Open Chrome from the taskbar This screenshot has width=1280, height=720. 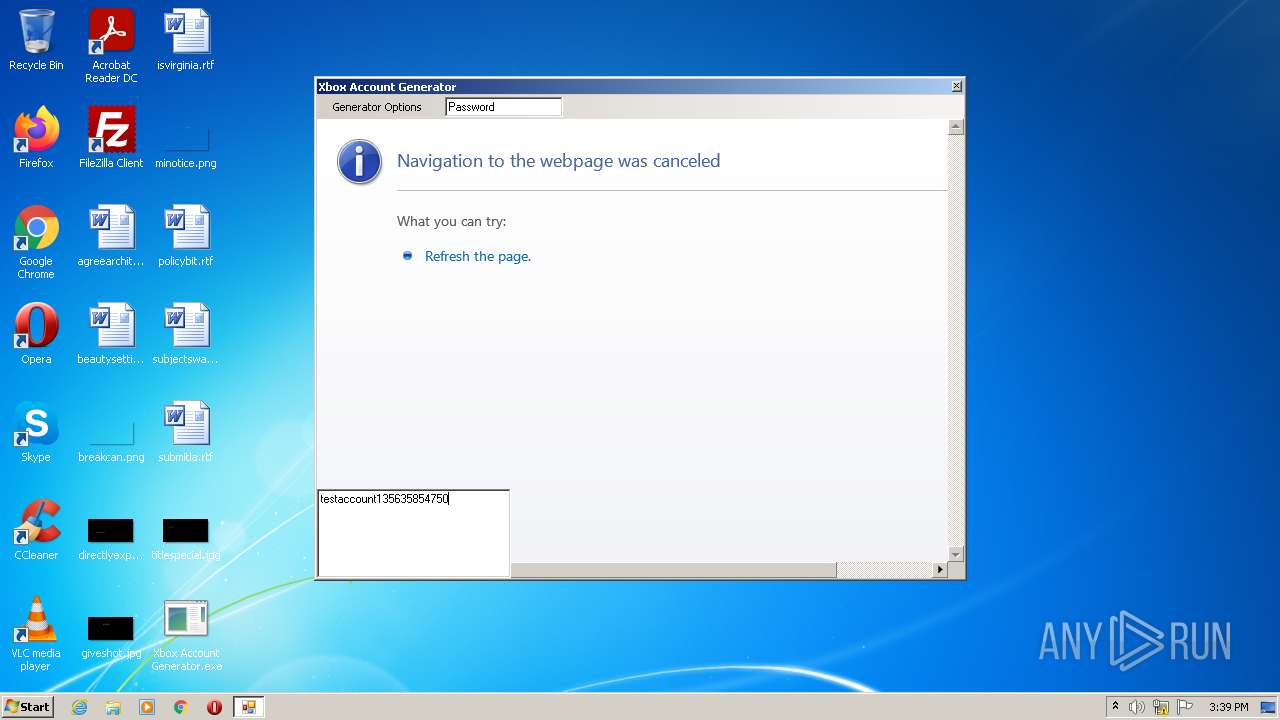click(181, 707)
